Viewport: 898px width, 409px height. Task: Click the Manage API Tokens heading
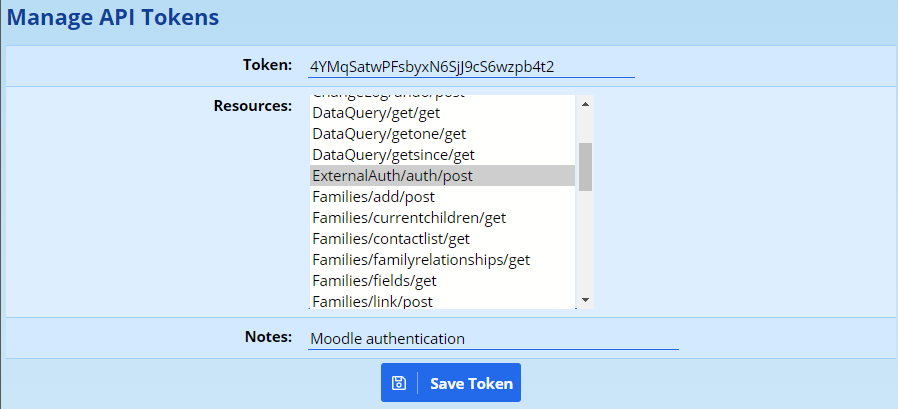coord(113,17)
